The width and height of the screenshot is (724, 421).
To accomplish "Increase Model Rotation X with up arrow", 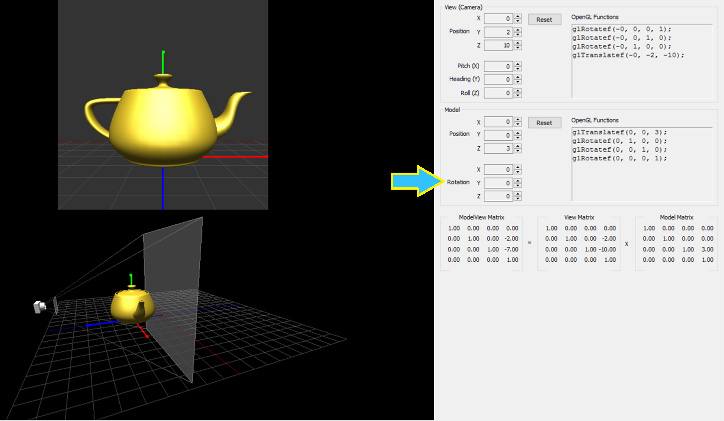I will (x=518, y=167).
